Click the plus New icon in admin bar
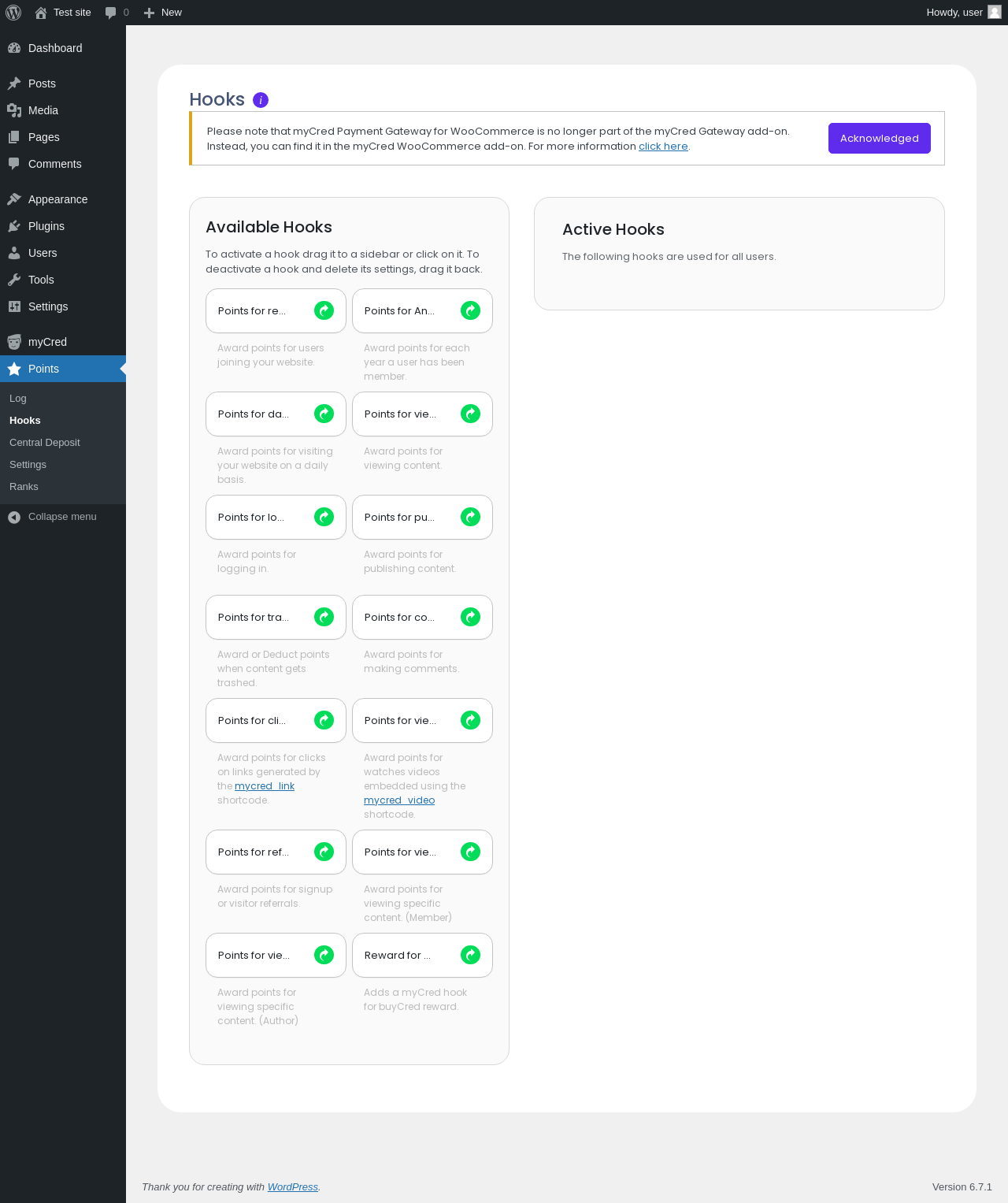The image size is (1008, 1203). click(149, 13)
